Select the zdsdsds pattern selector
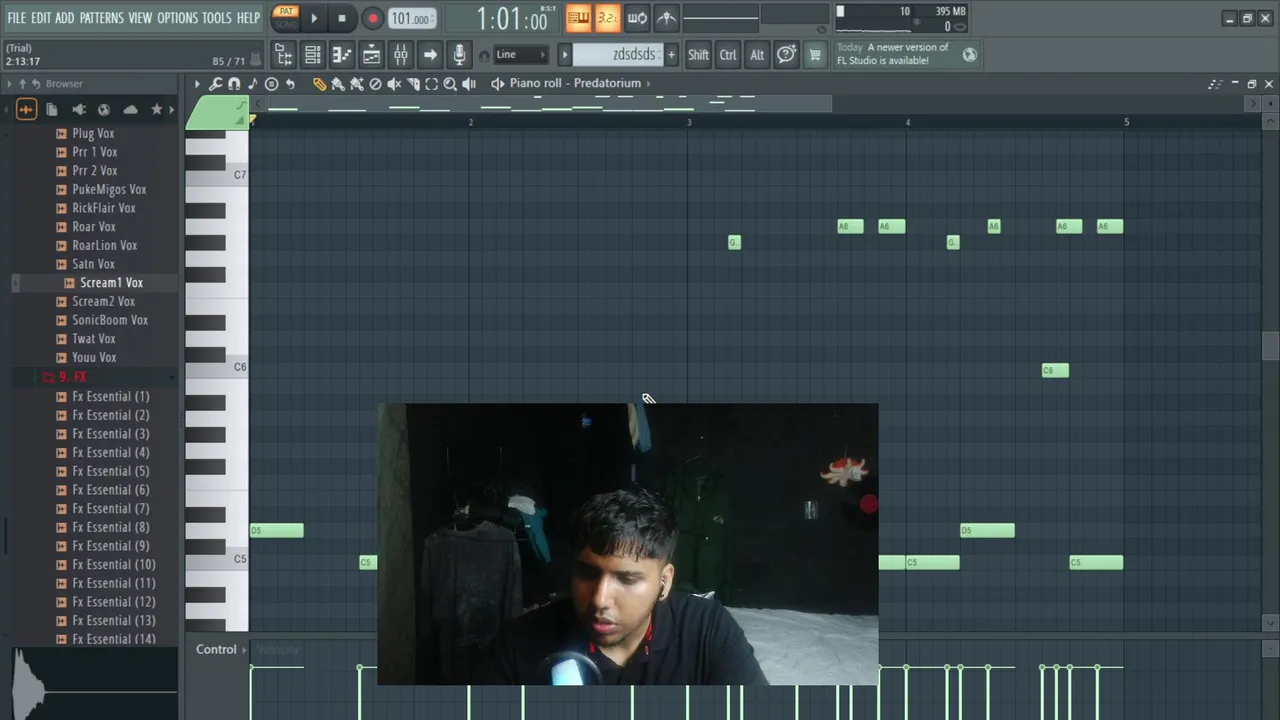 pyautogui.click(x=618, y=55)
